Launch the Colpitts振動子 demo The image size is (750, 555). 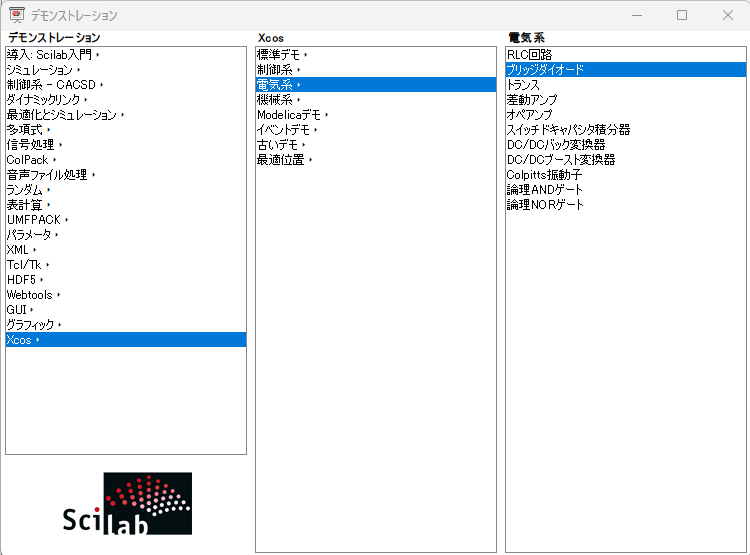click(x=626, y=175)
